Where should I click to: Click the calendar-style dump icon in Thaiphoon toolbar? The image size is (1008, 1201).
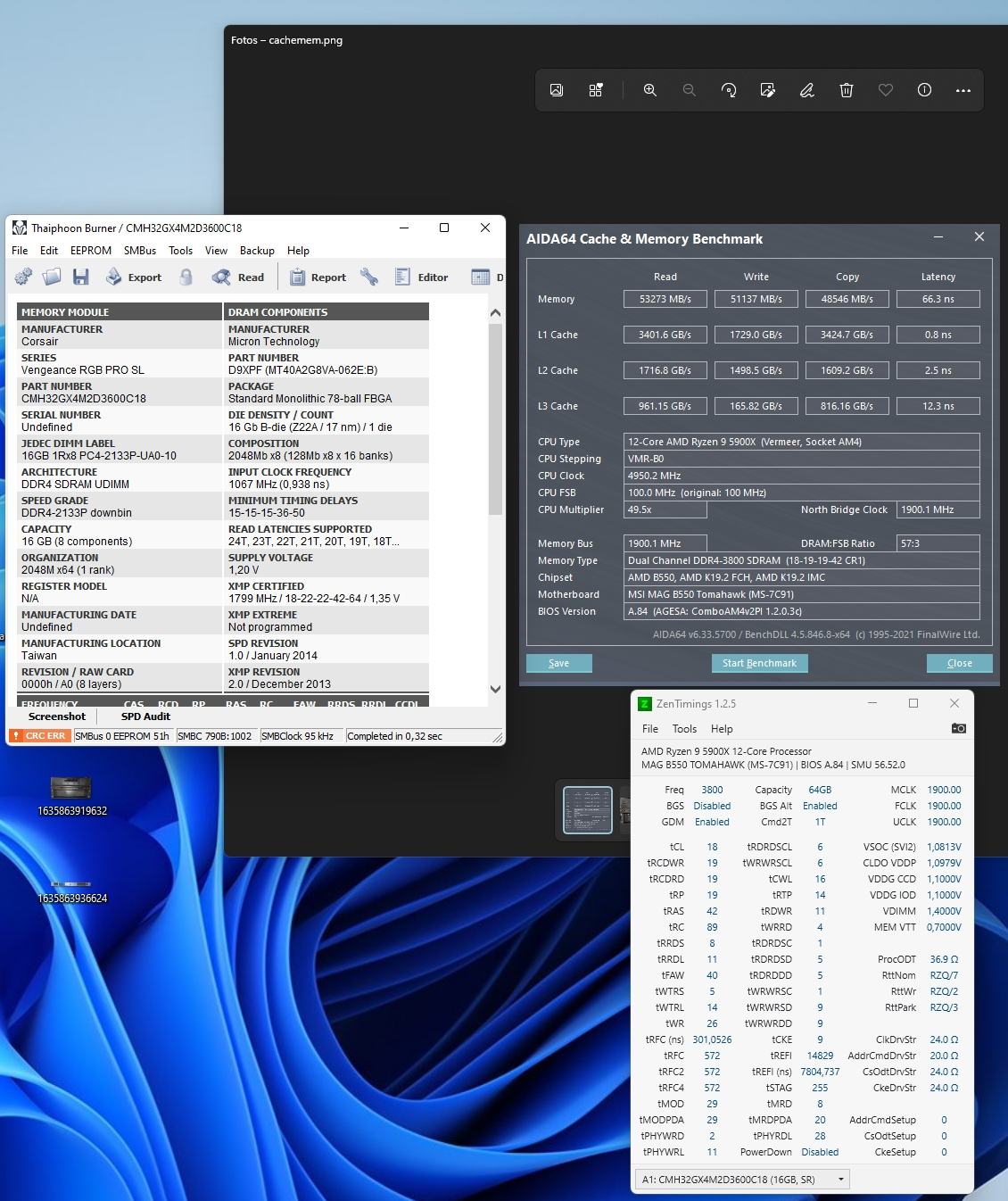pyautogui.click(x=481, y=277)
